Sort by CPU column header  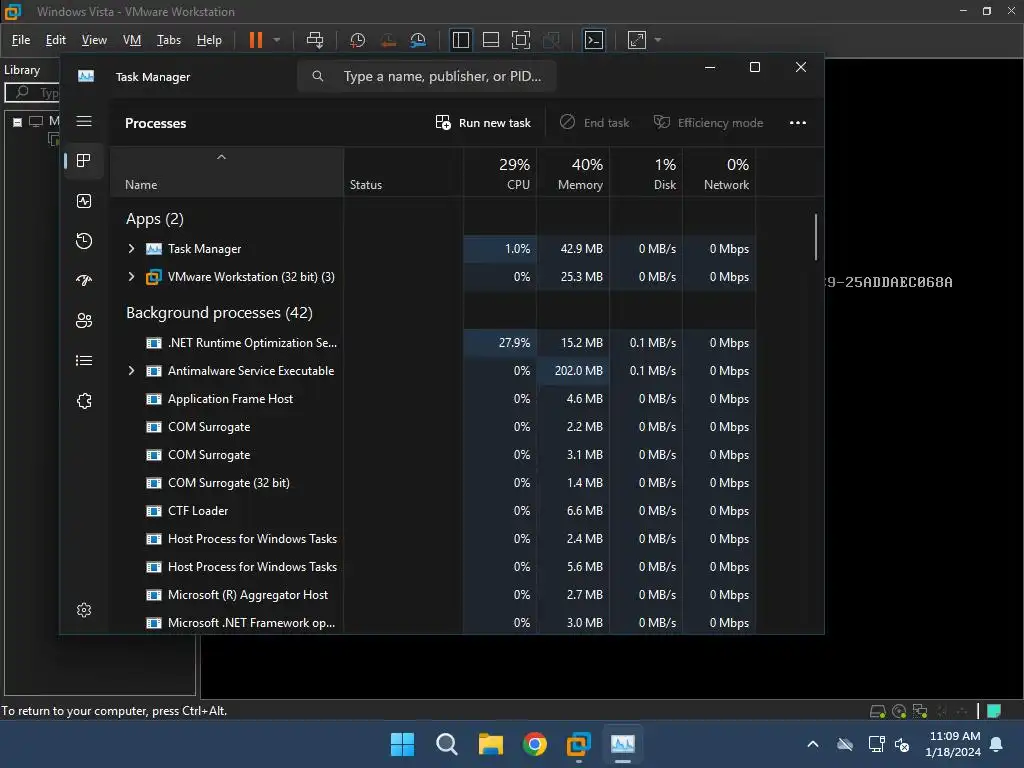(500, 172)
